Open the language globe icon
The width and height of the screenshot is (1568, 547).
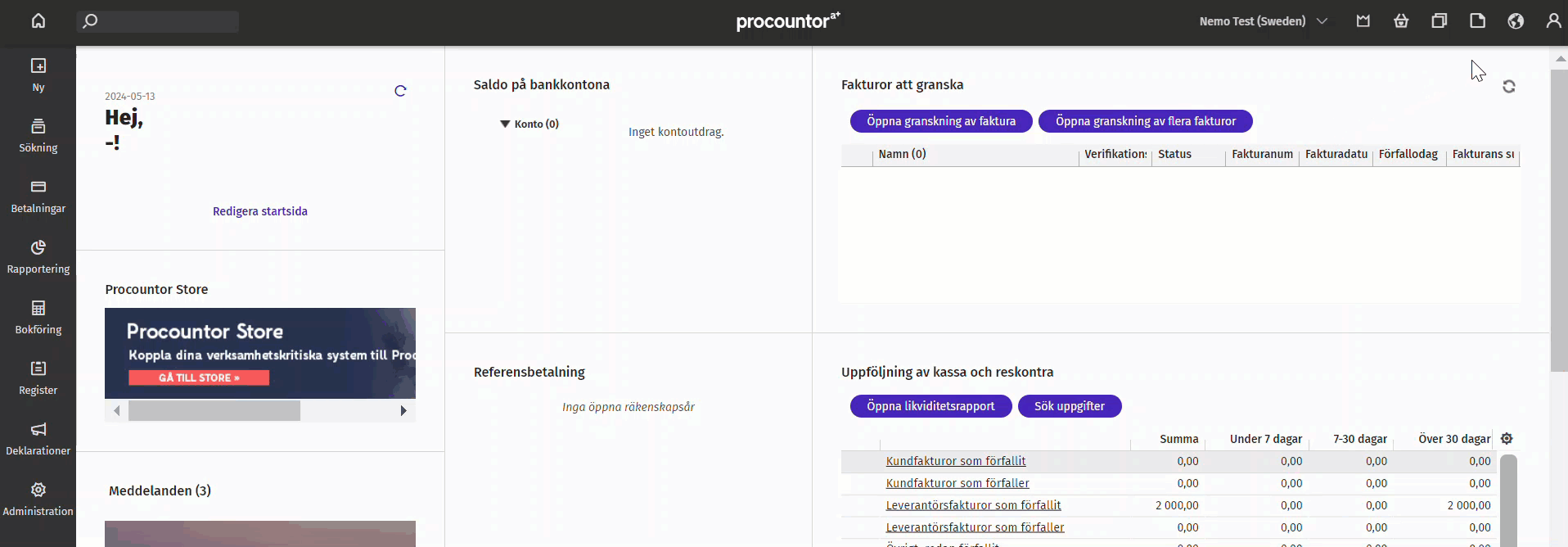[x=1516, y=21]
